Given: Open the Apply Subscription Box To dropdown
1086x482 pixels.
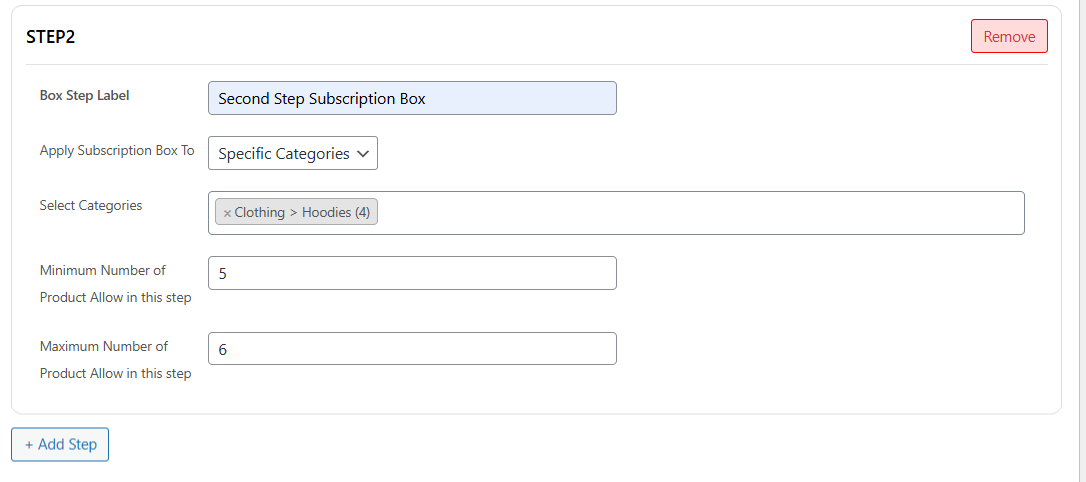Looking at the screenshot, I should pos(292,154).
